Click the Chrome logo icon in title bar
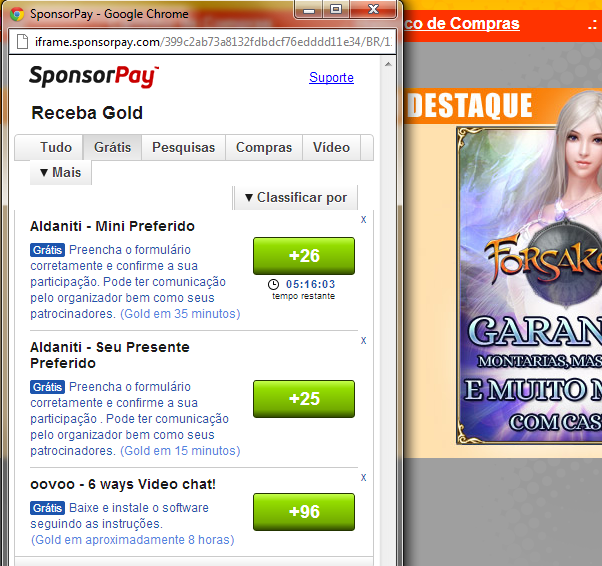The width and height of the screenshot is (602, 566). (x=17, y=14)
